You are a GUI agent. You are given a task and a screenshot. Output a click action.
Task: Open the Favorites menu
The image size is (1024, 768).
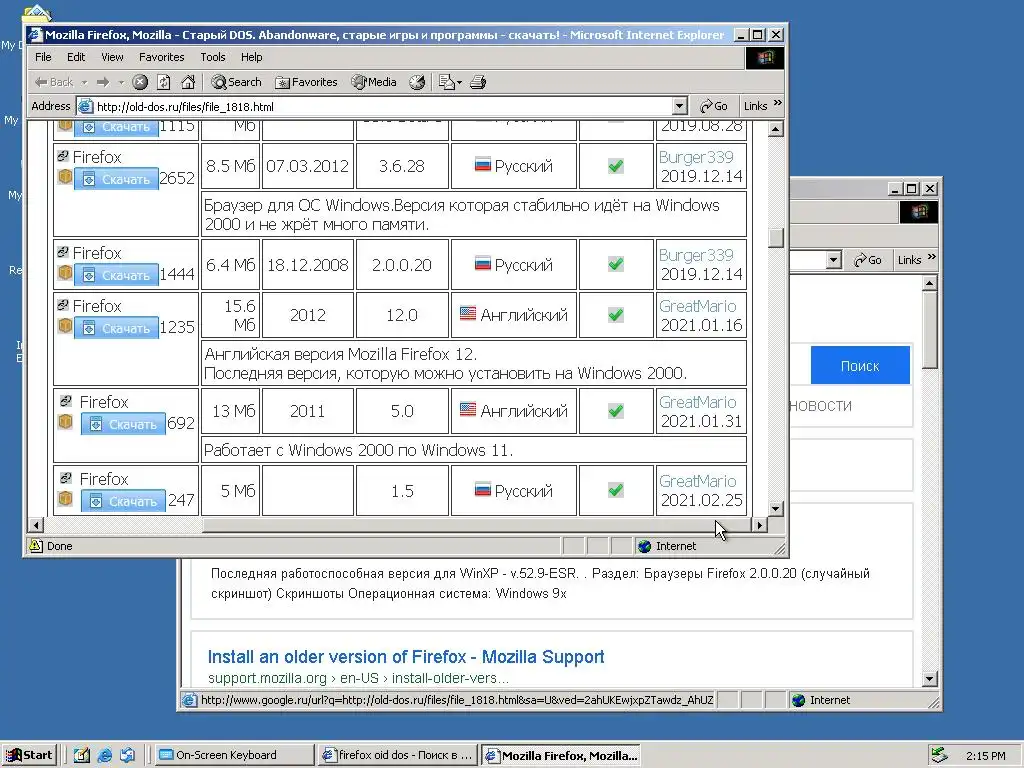click(x=161, y=57)
